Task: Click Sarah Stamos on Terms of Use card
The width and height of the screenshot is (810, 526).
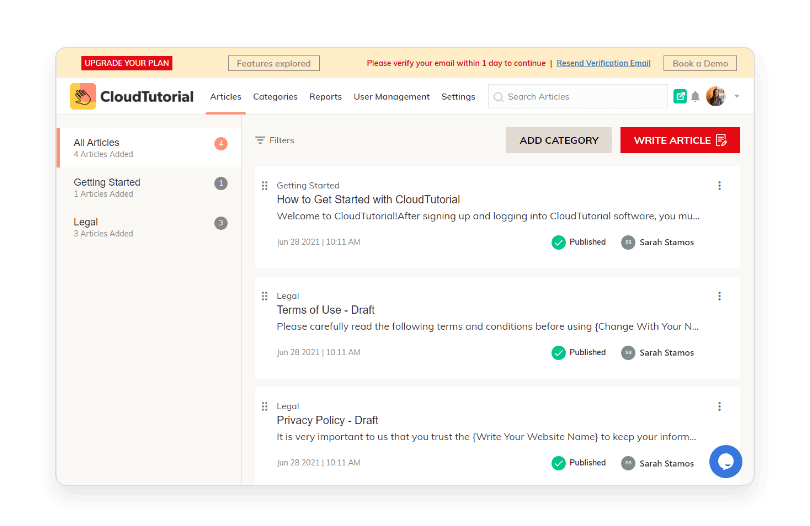Action: 666,353
